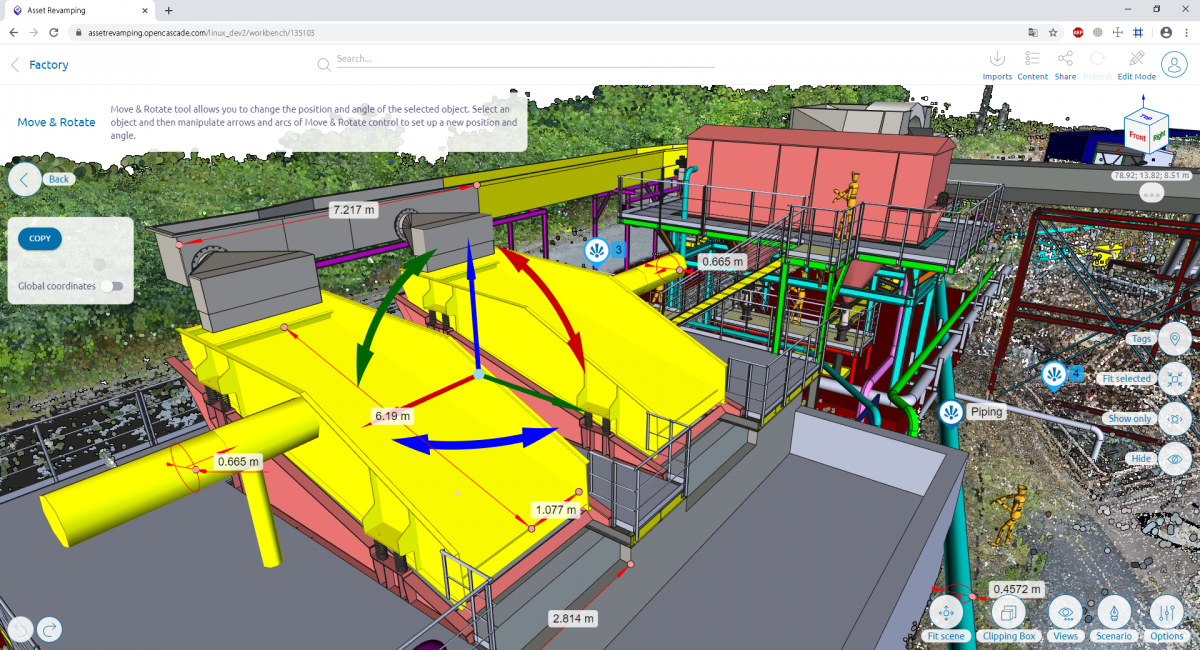Open the user account profile
1200x650 pixels.
coord(1175,63)
